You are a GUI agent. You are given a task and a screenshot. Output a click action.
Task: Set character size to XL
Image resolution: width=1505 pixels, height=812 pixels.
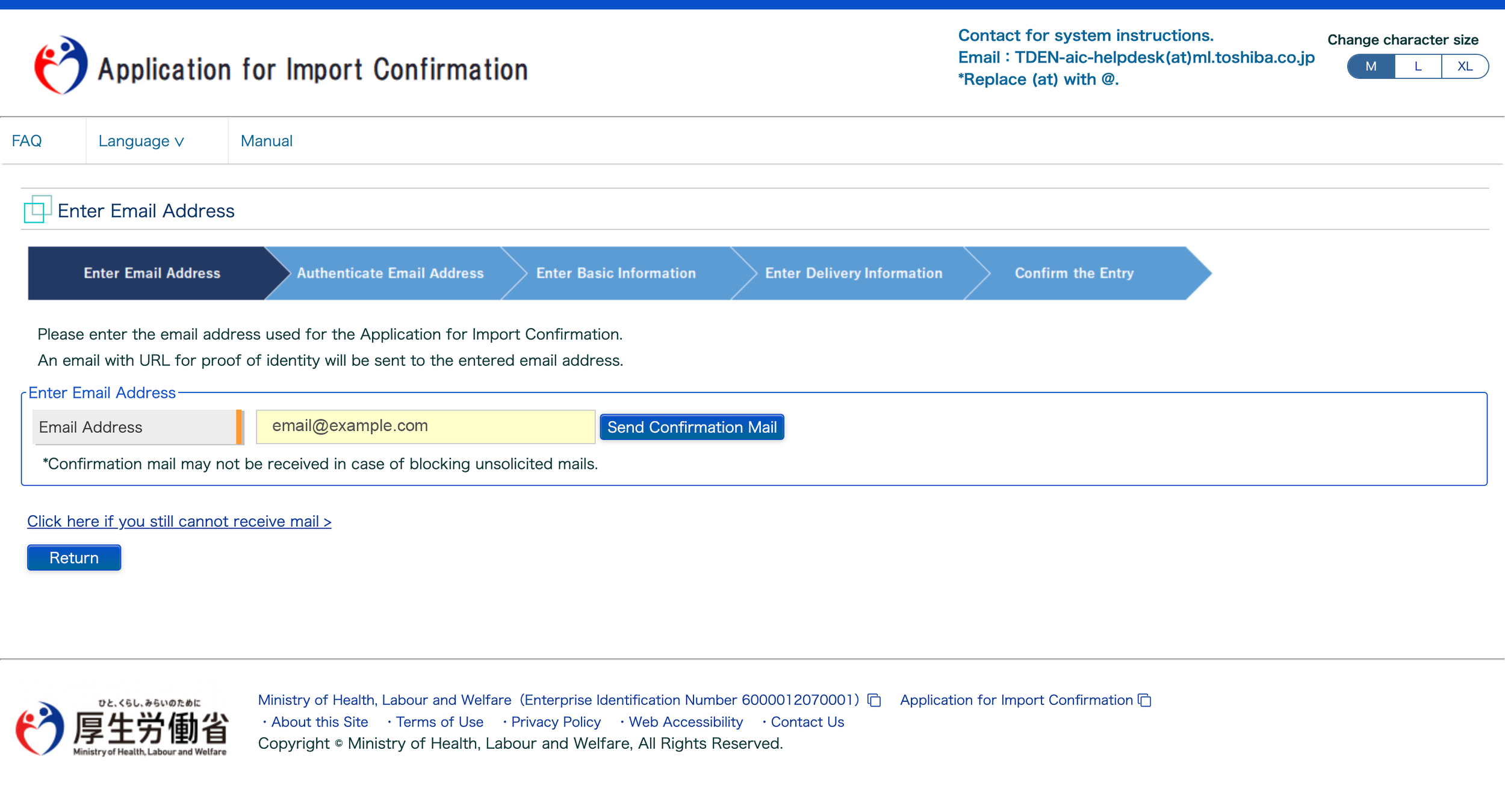[x=1465, y=66]
